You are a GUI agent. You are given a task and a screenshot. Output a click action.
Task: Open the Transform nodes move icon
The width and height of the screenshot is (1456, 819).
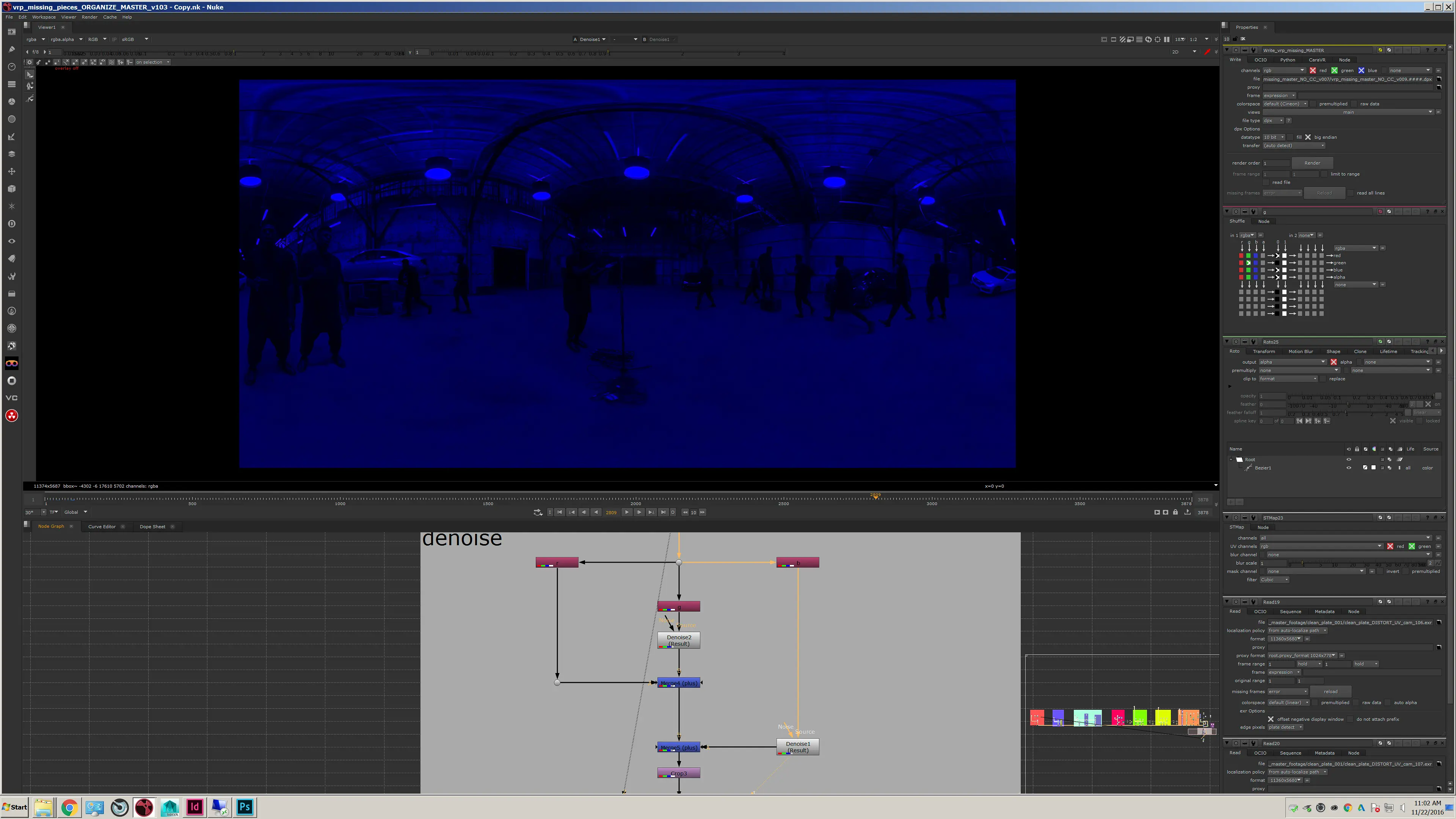11,171
